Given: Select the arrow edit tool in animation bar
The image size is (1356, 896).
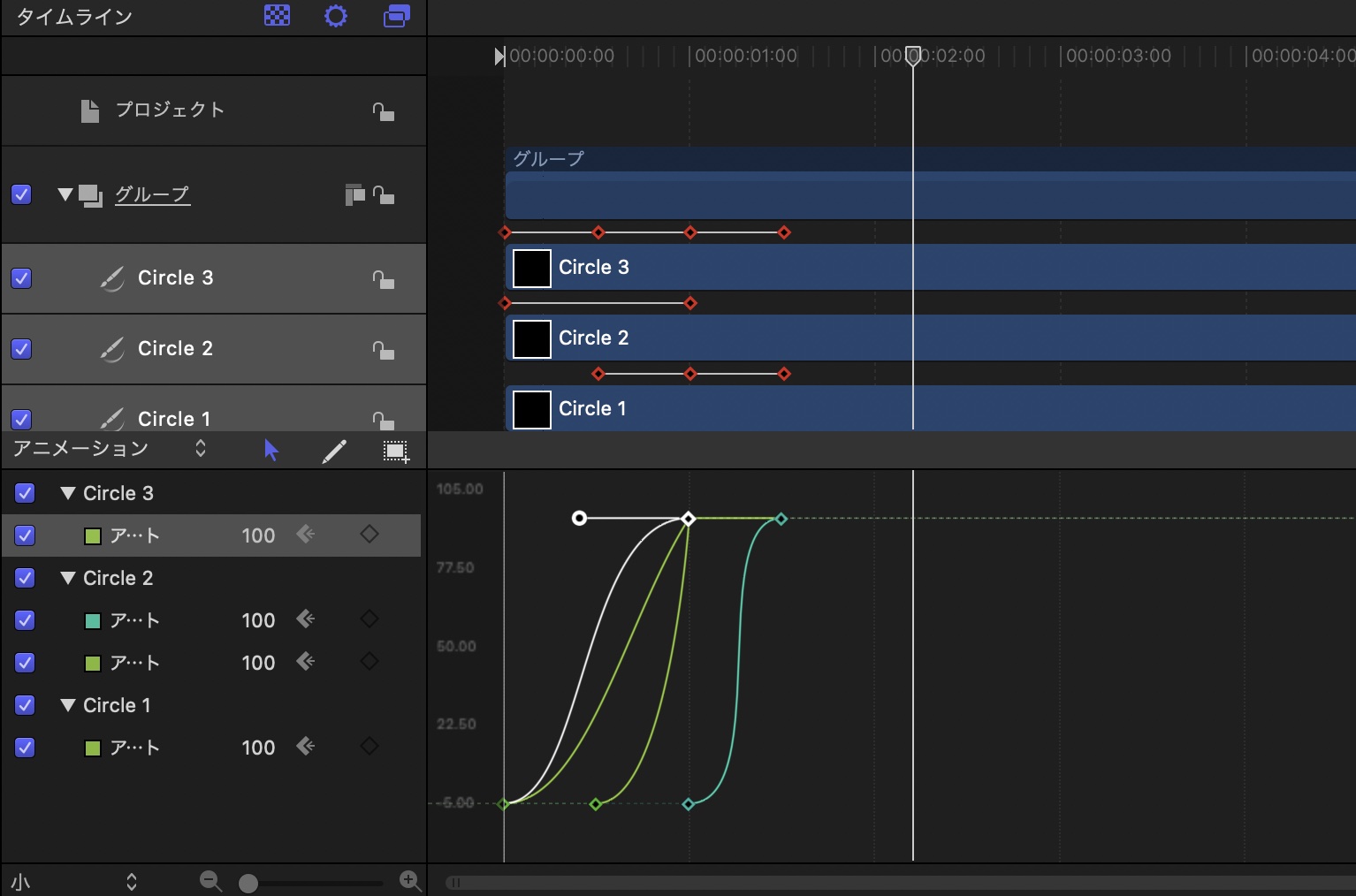Looking at the screenshot, I should click(x=271, y=451).
